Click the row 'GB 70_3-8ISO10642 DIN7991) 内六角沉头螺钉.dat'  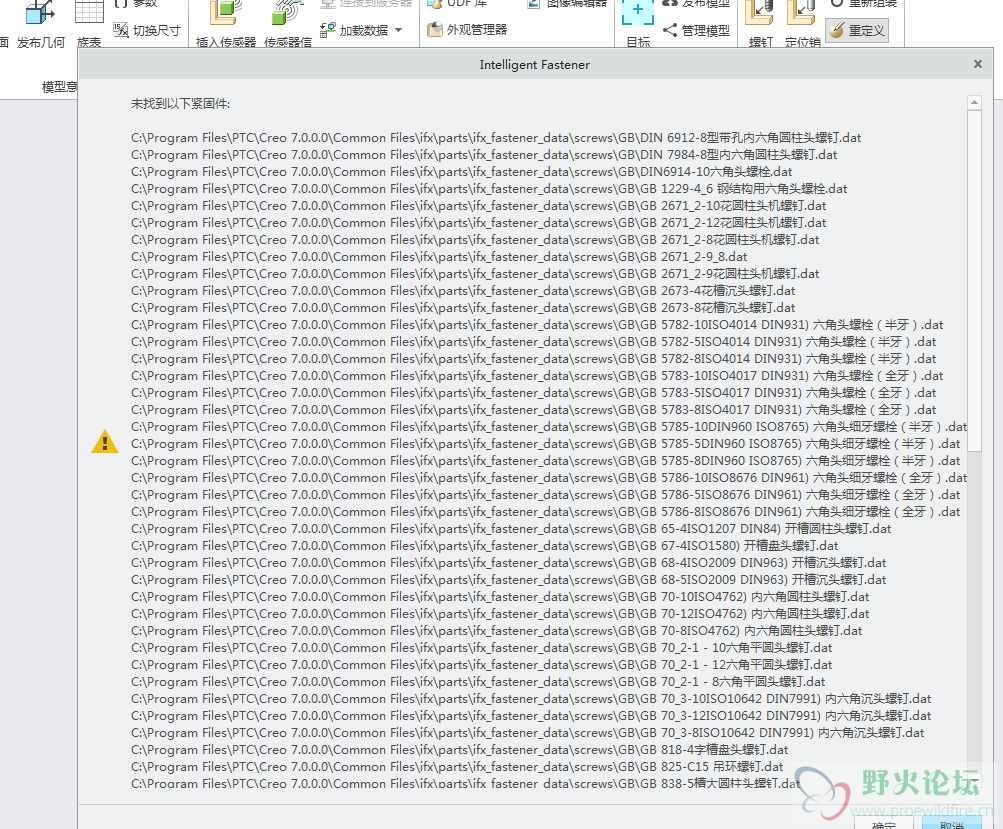click(x=528, y=732)
